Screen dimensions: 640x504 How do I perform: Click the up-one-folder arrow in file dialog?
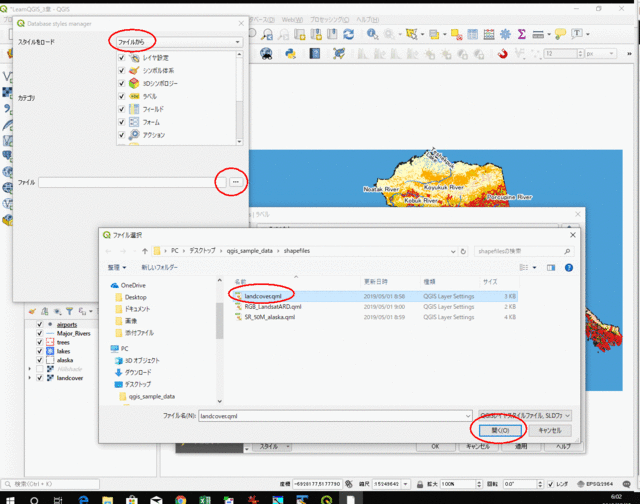[x=144, y=251]
